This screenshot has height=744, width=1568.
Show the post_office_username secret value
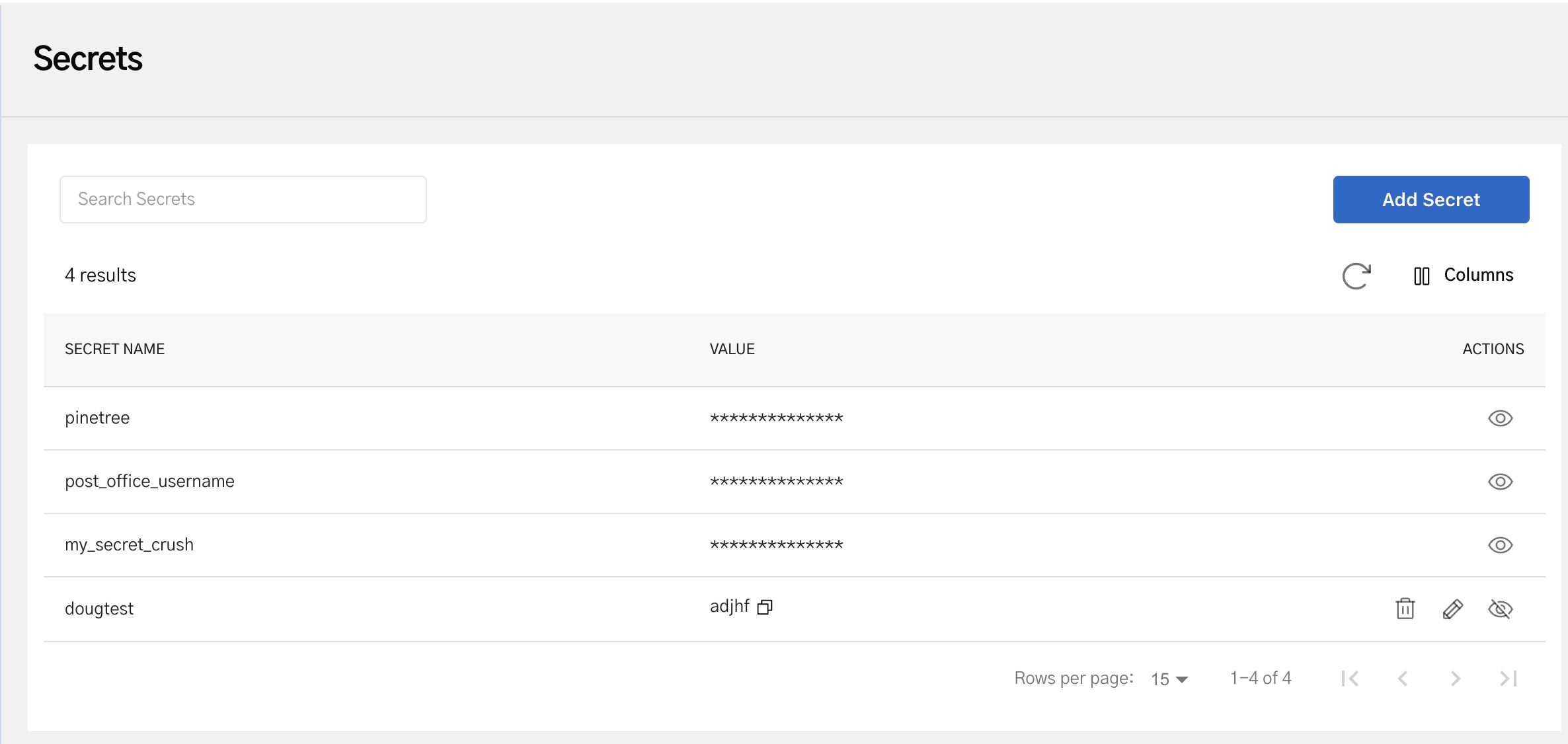(x=1501, y=482)
